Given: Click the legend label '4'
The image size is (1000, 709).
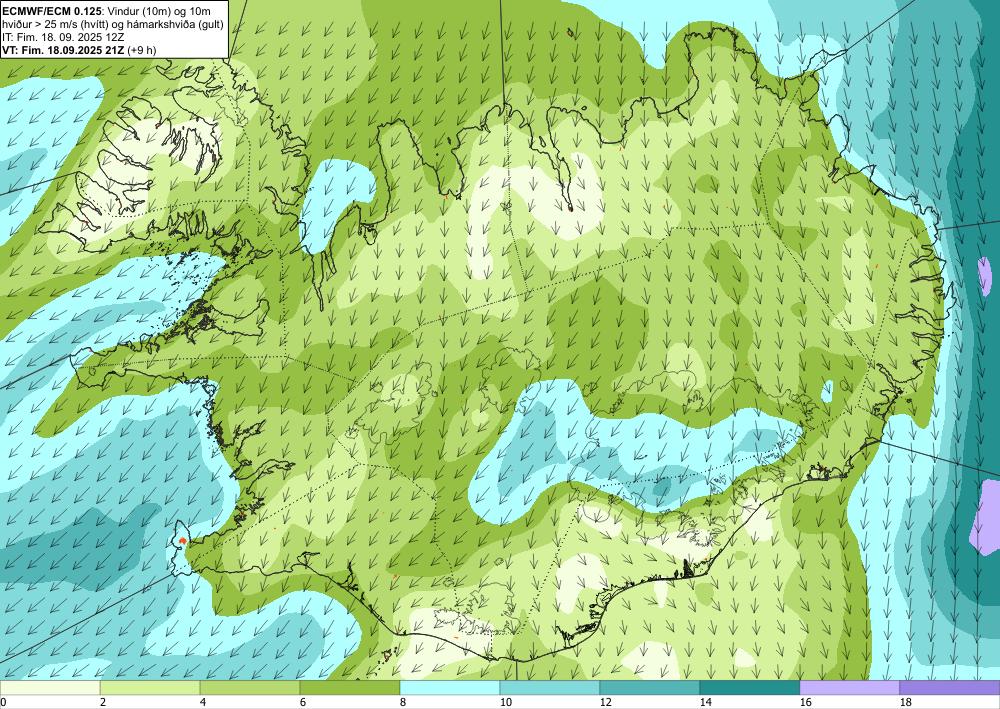Looking at the screenshot, I should 203,702.
